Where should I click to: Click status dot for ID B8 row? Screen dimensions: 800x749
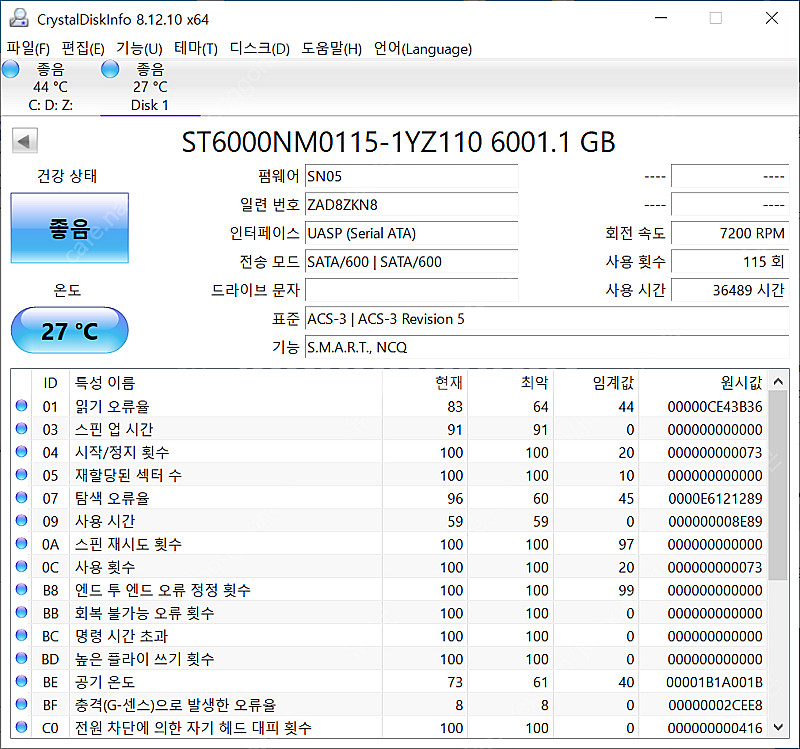click(21, 589)
